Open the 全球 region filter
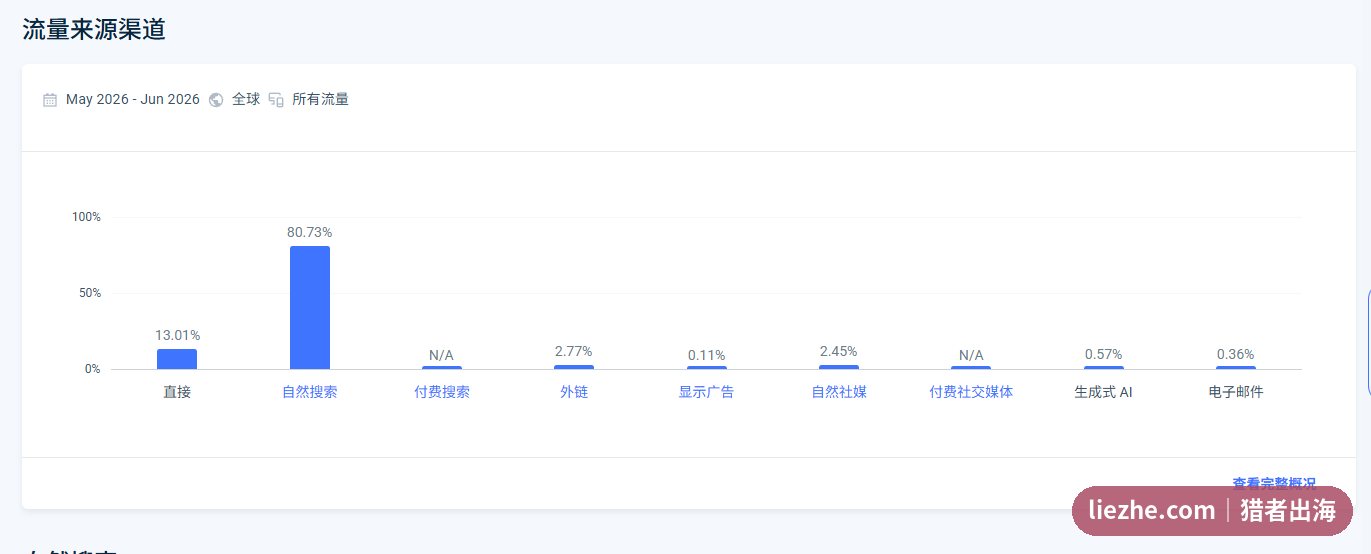 (246, 99)
